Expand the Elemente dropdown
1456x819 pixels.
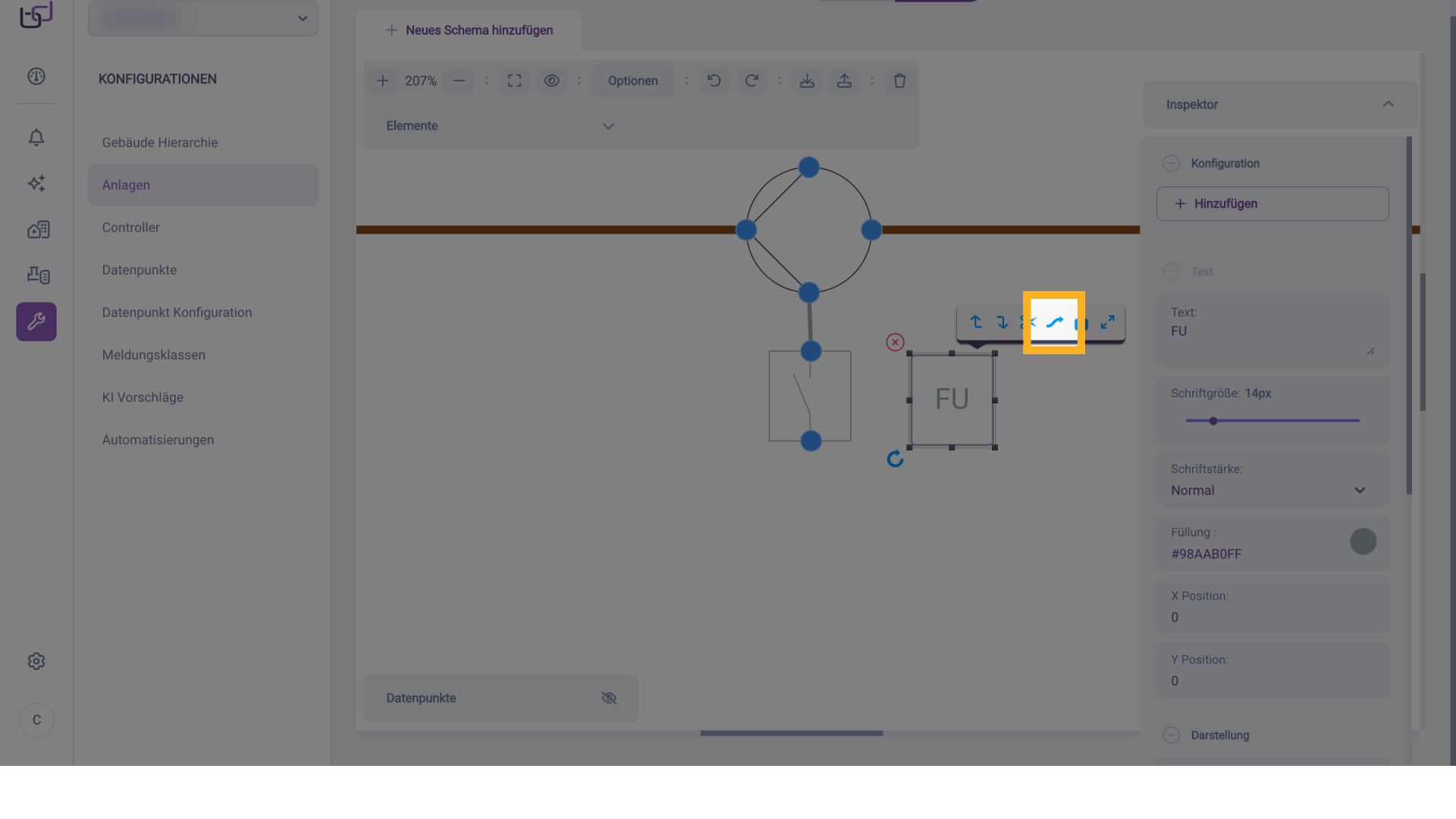[x=607, y=126]
